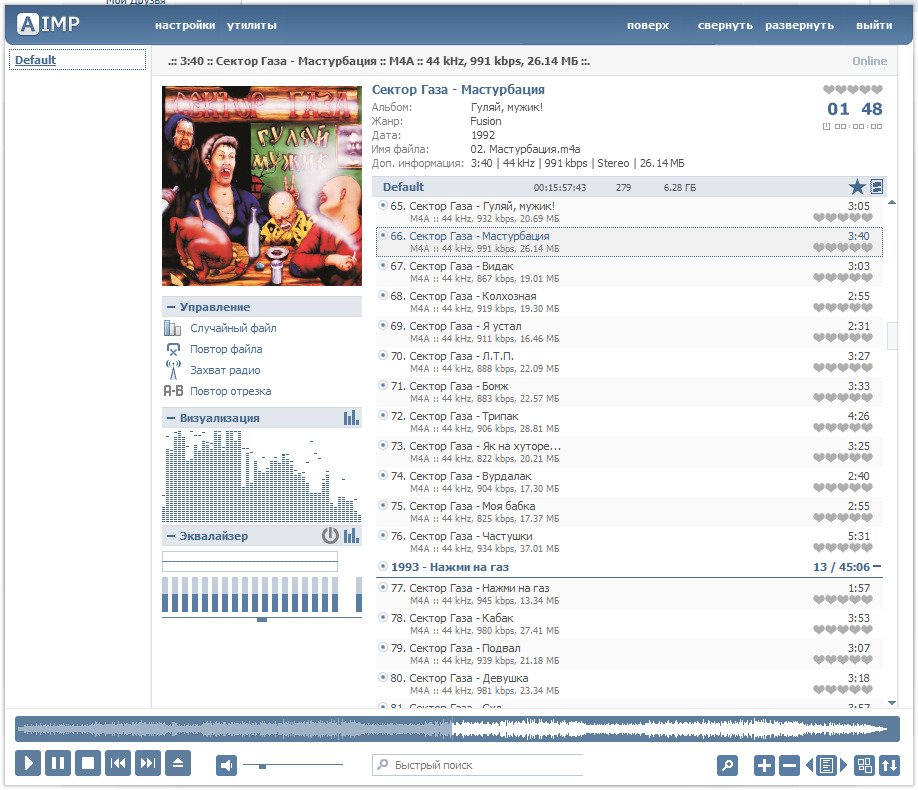Skip to the next track
This screenshot has width=918, height=790.
(x=148, y=764)
